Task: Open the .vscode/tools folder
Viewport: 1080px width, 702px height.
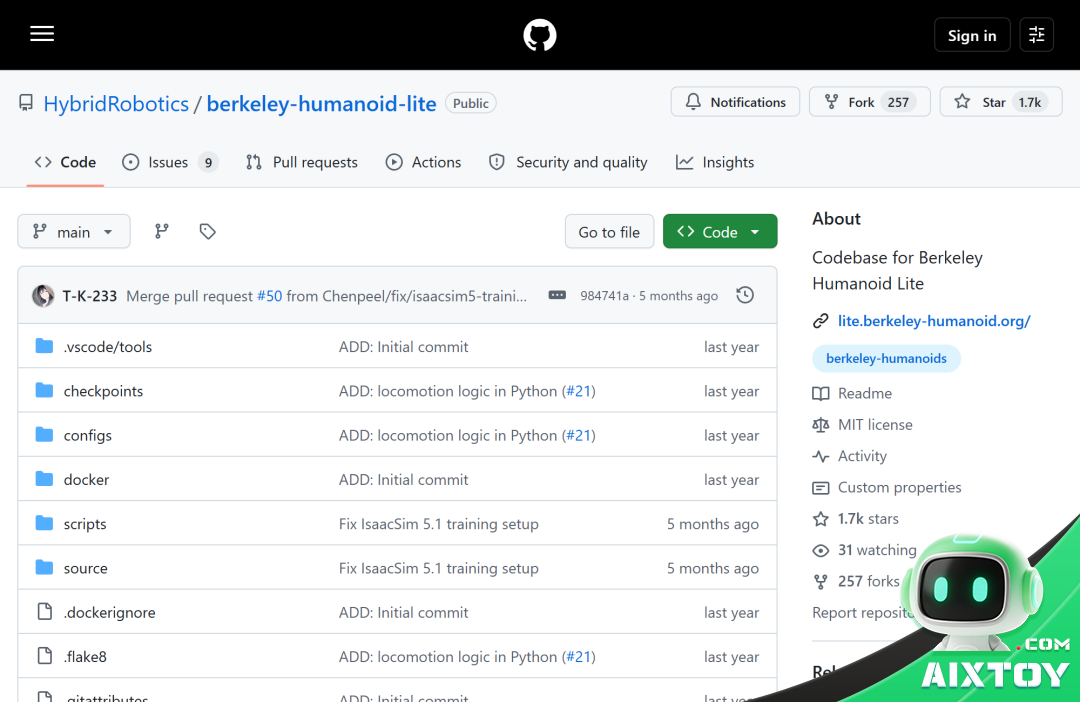Action: click(107, 347)
